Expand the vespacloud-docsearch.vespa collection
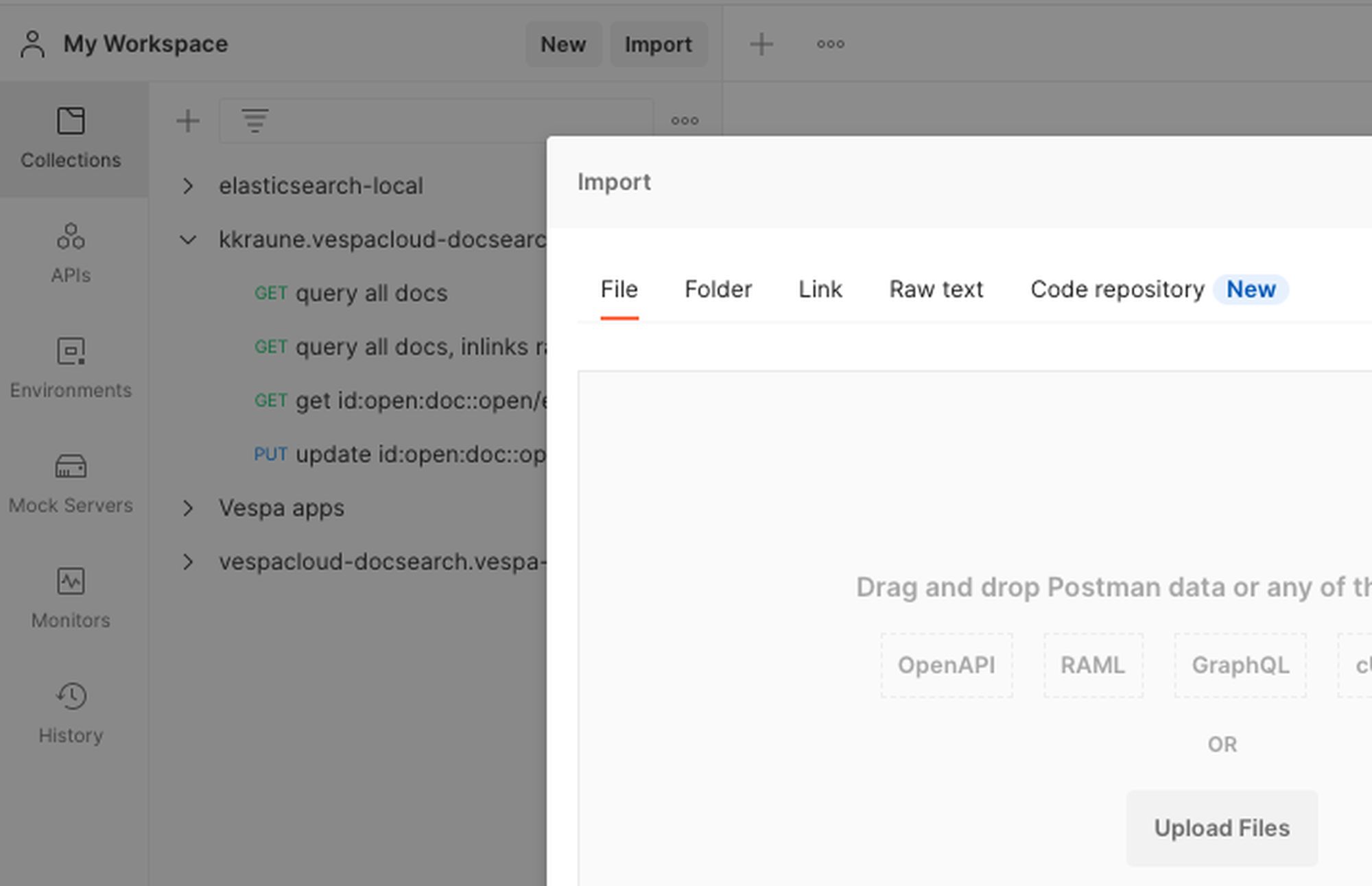 click(187, 562)
